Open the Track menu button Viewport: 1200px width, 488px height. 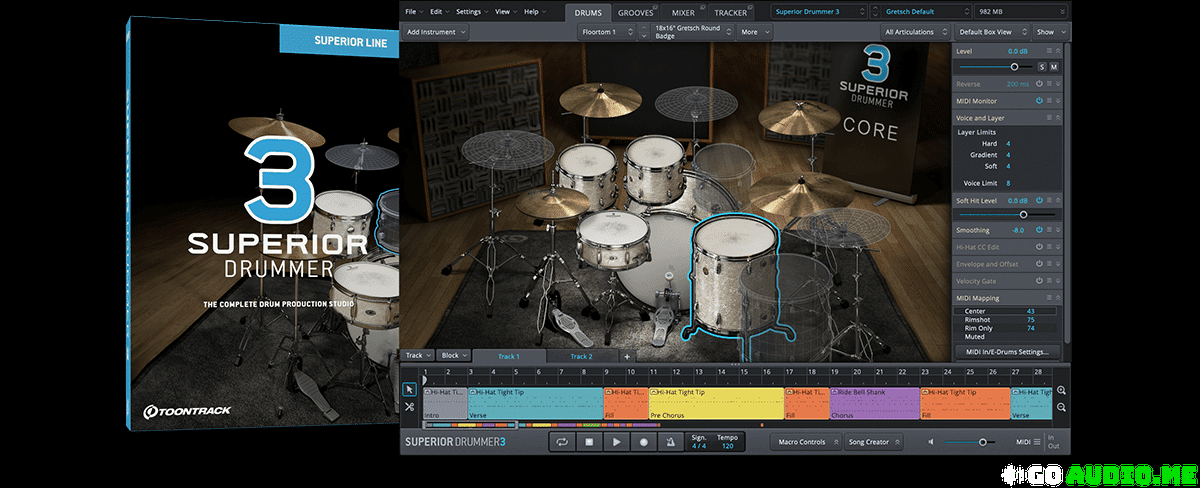[416, 356]
